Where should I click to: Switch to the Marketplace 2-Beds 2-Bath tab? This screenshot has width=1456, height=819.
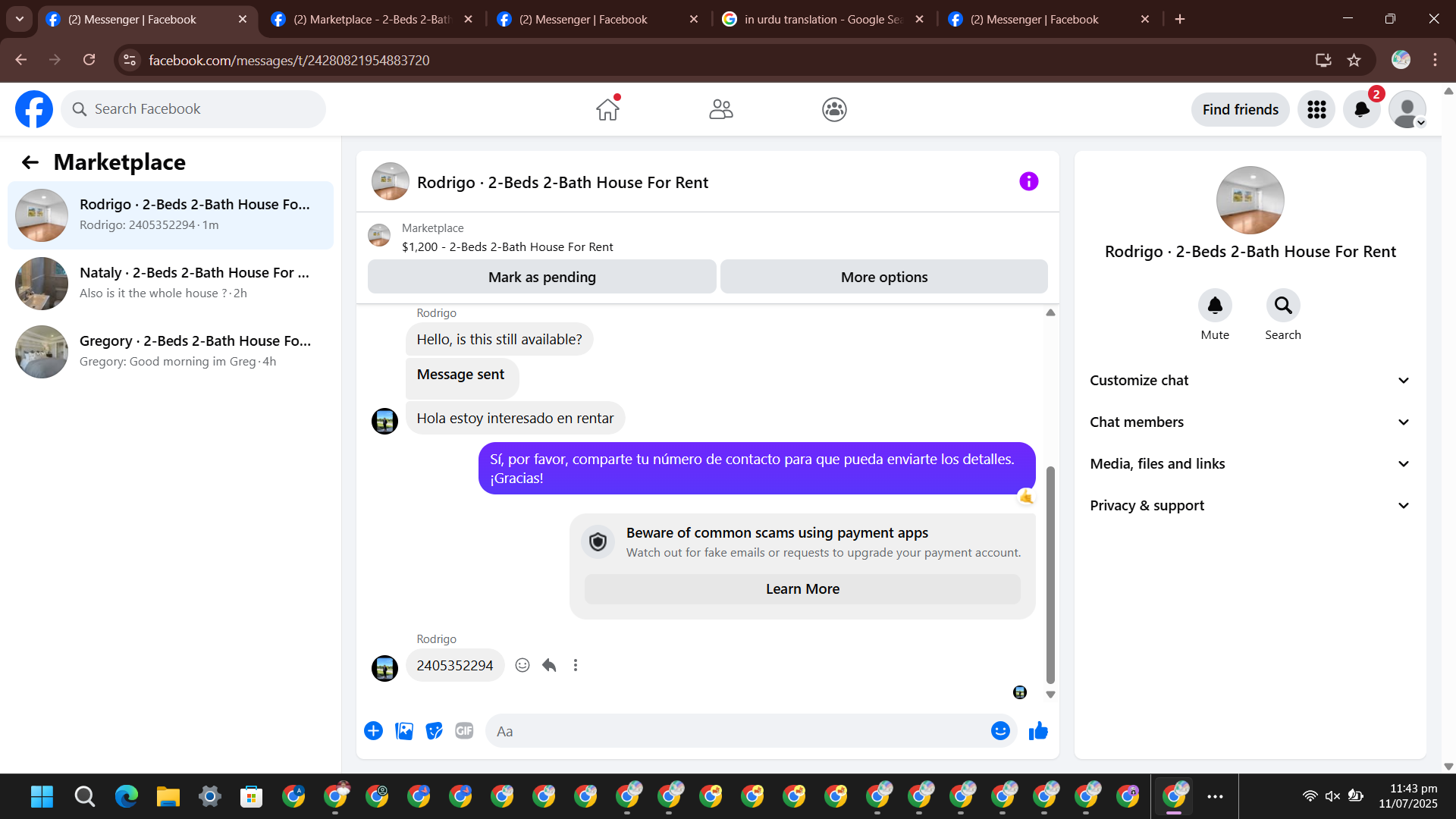[372, 20]
